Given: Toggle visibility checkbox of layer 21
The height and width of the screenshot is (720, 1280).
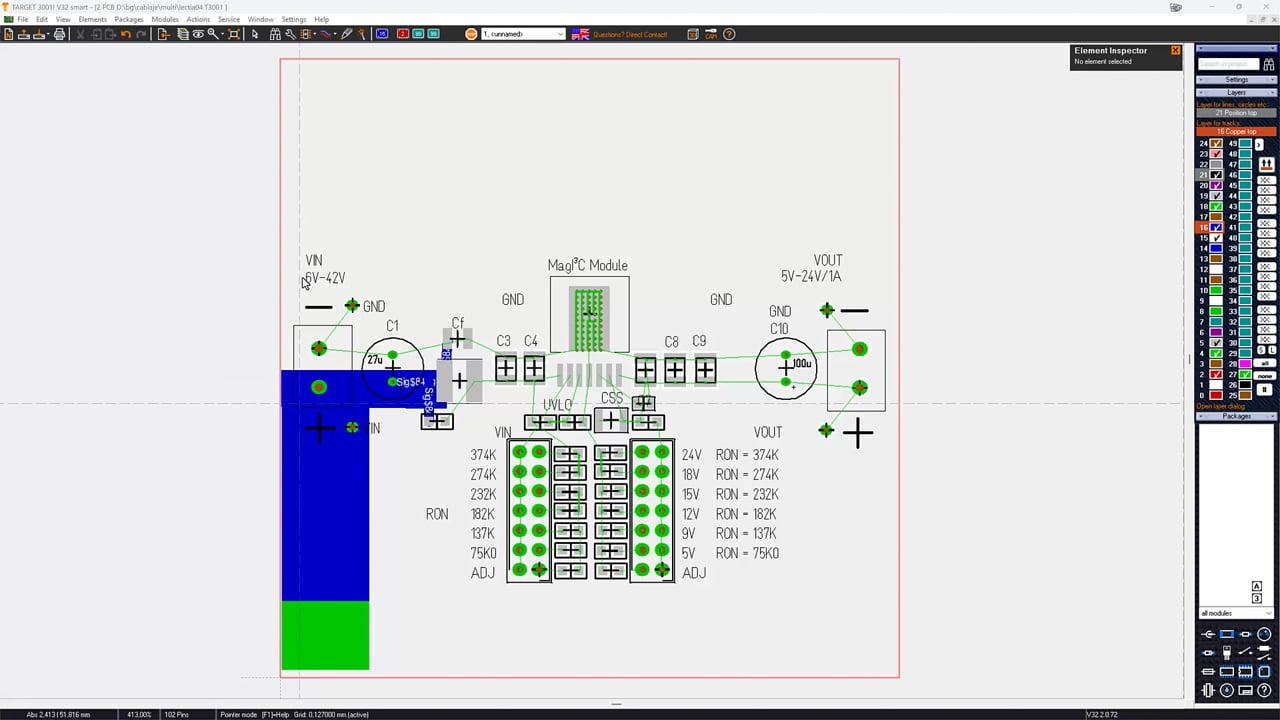Looking at the screenshot, I should click(x=1216, y=175).
